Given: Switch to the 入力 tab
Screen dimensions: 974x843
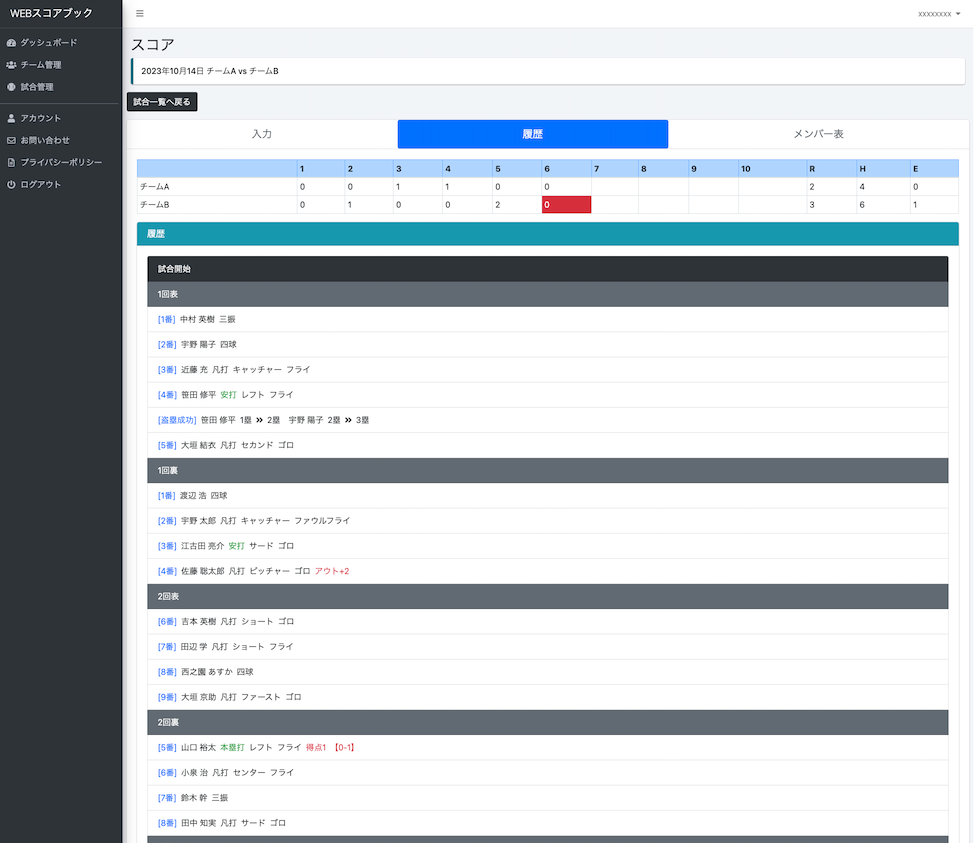Looking at the screenshot, I should 262,134.
